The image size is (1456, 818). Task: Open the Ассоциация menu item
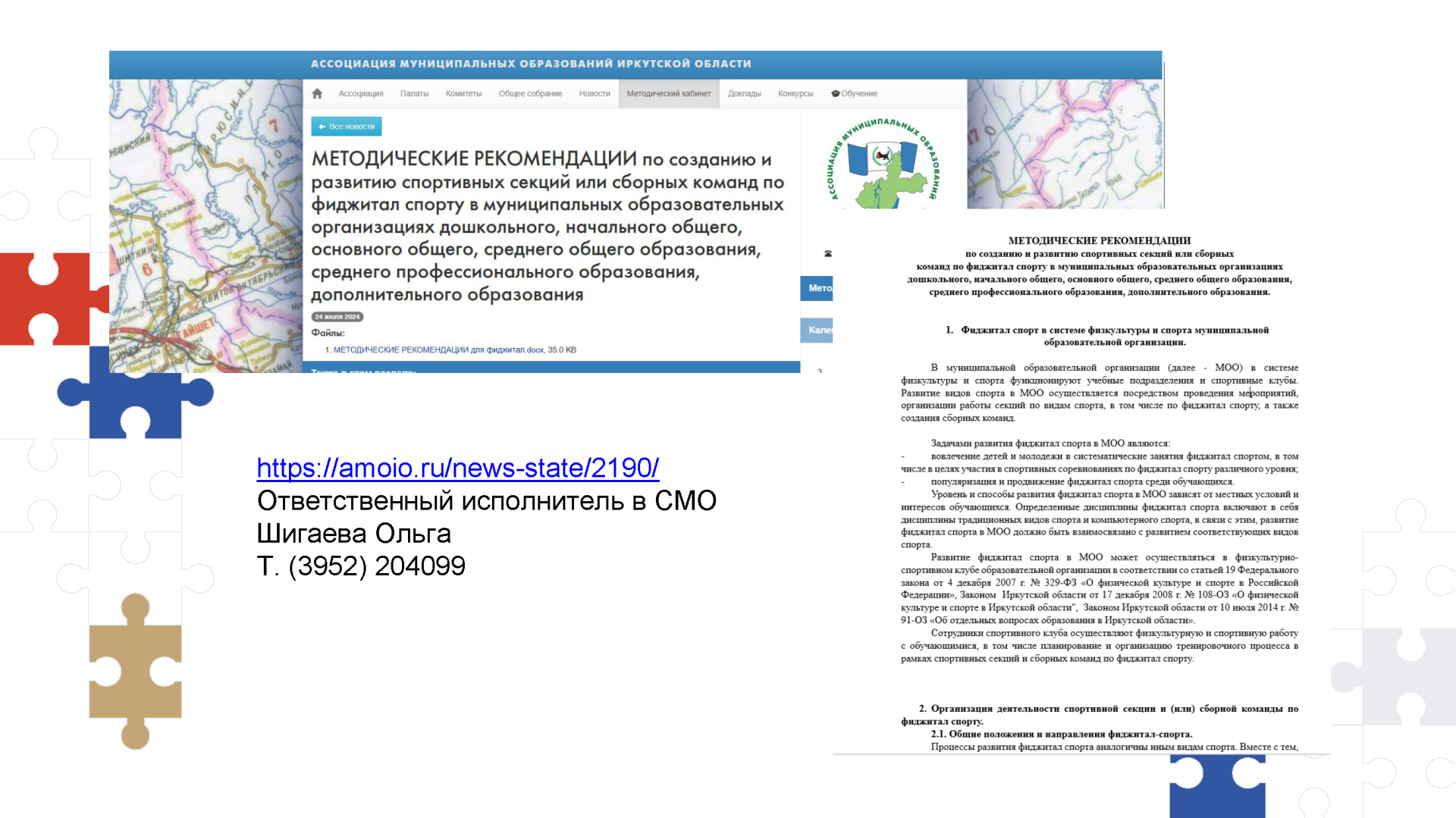[x=360, y=94]
